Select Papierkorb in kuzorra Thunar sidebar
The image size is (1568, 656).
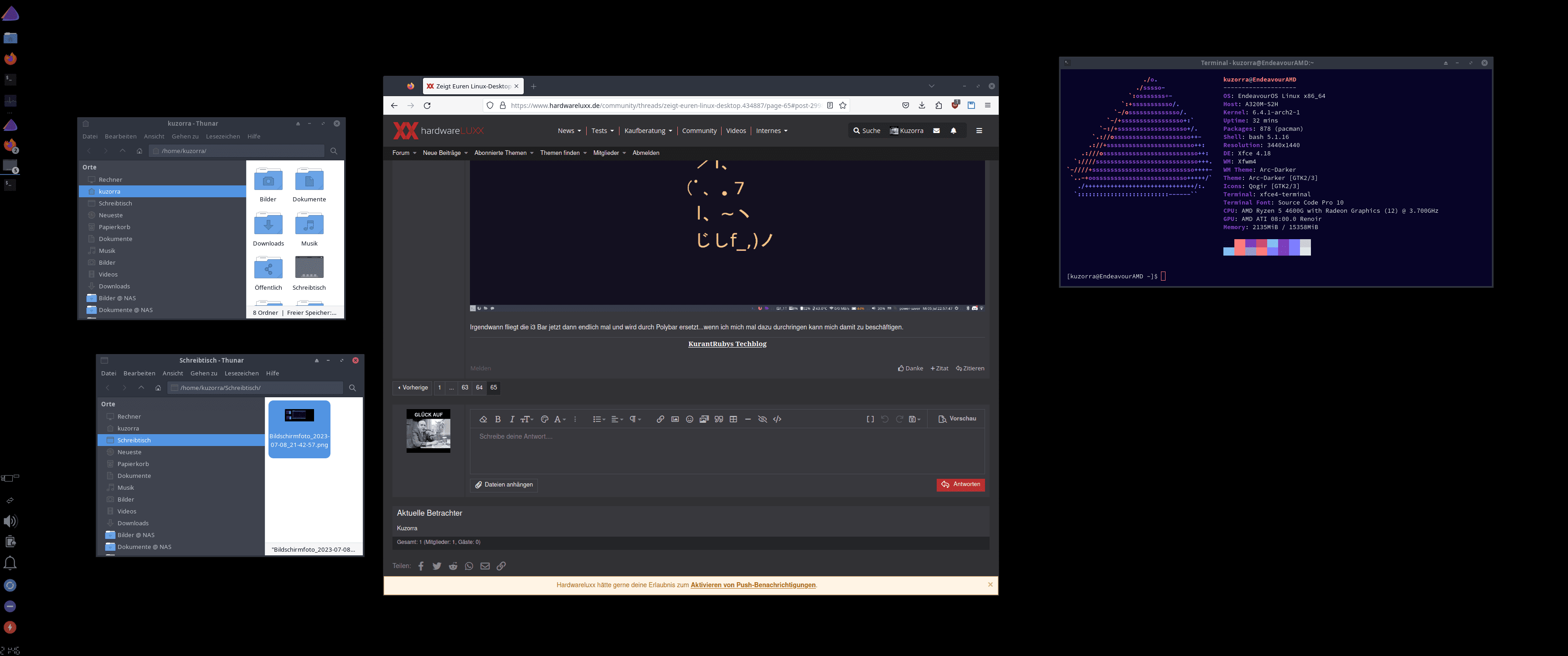pyautogui.click(x=162, y=227)
